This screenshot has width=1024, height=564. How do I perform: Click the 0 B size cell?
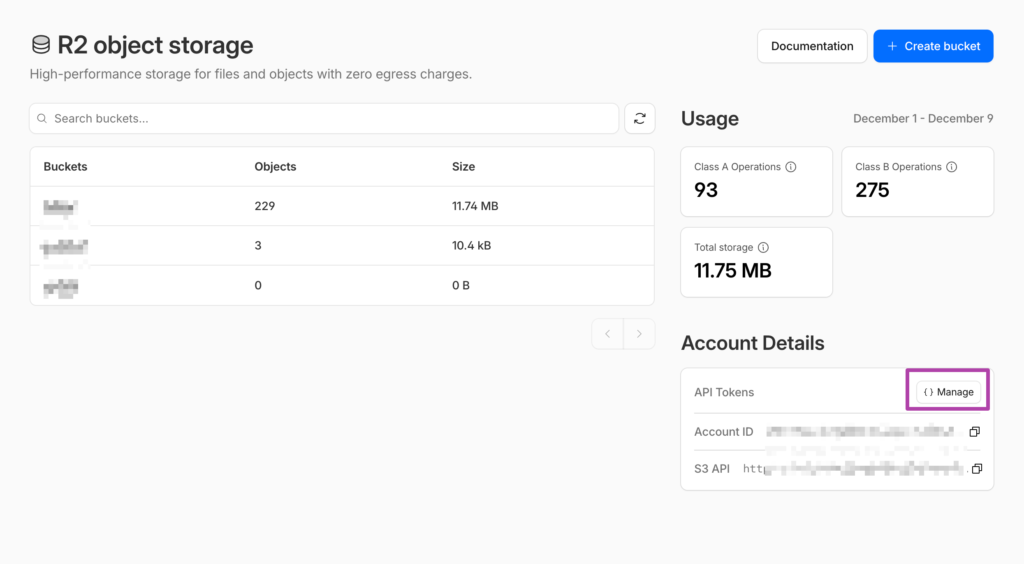click(460, 285)
